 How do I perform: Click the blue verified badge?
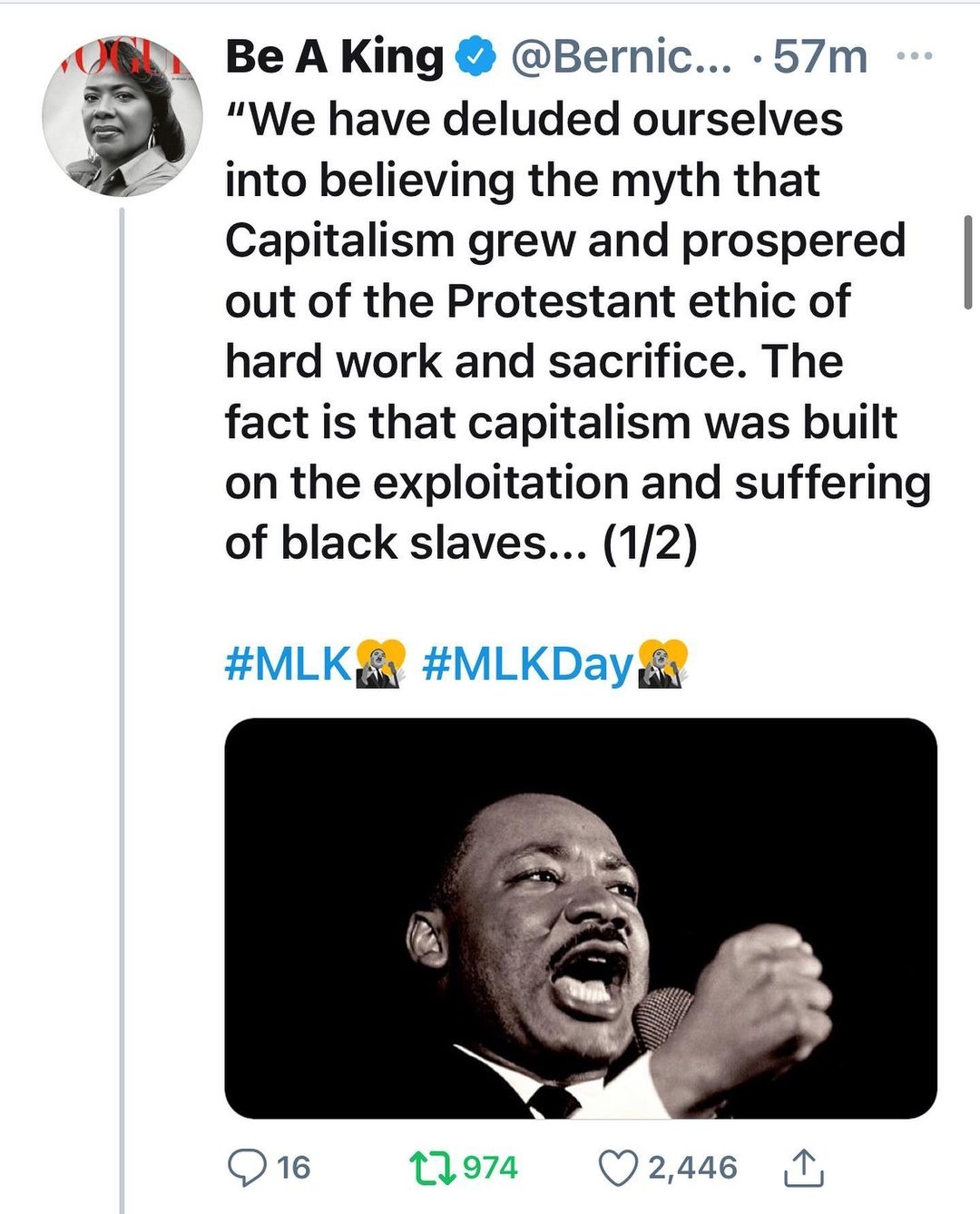[x=475, y=58]
